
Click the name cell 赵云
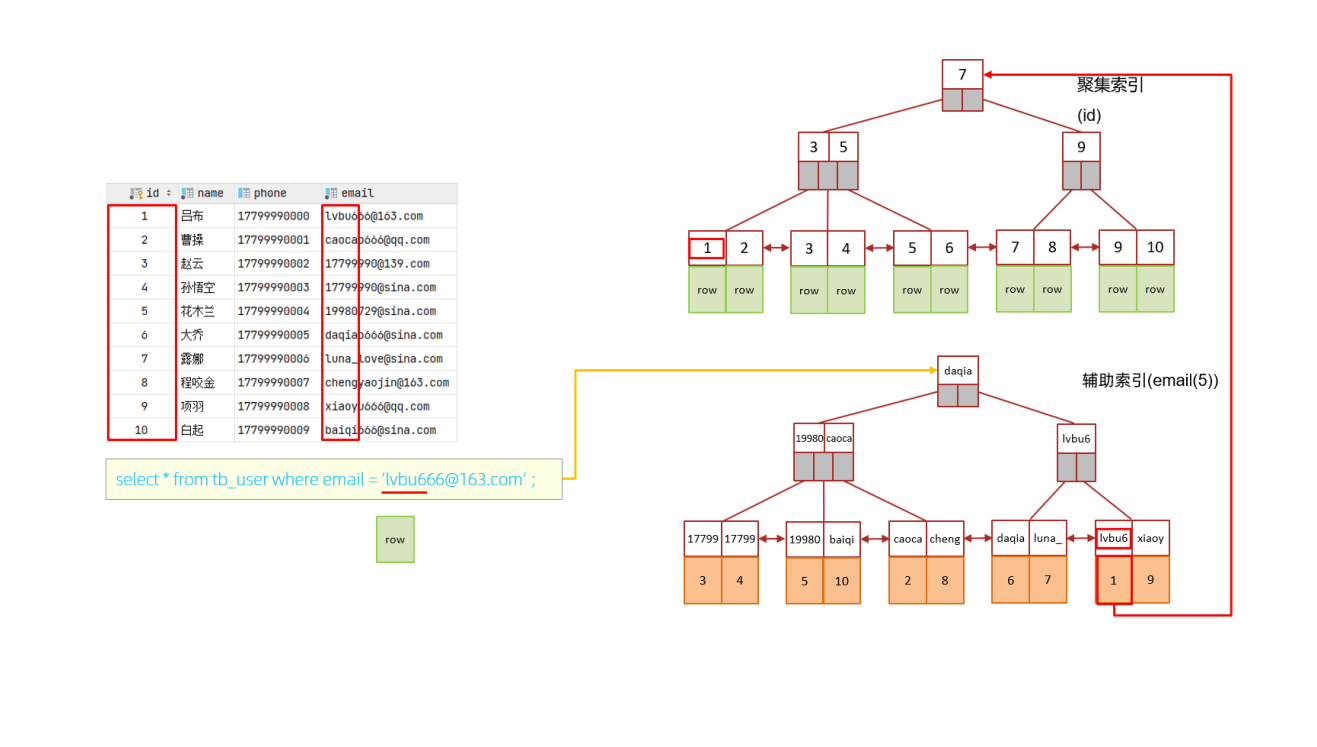click(192, 264)
